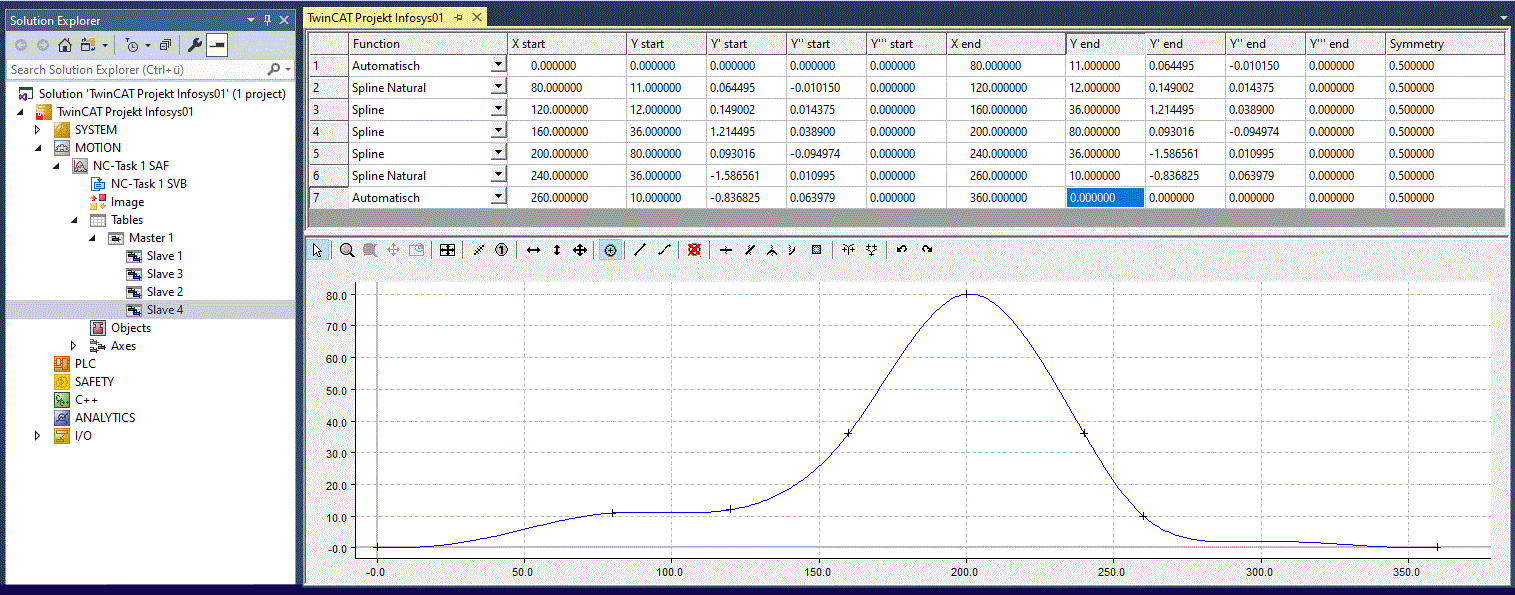Click the redo arrow in graph toolbar
1515x595 pixels.
point(927,250)
